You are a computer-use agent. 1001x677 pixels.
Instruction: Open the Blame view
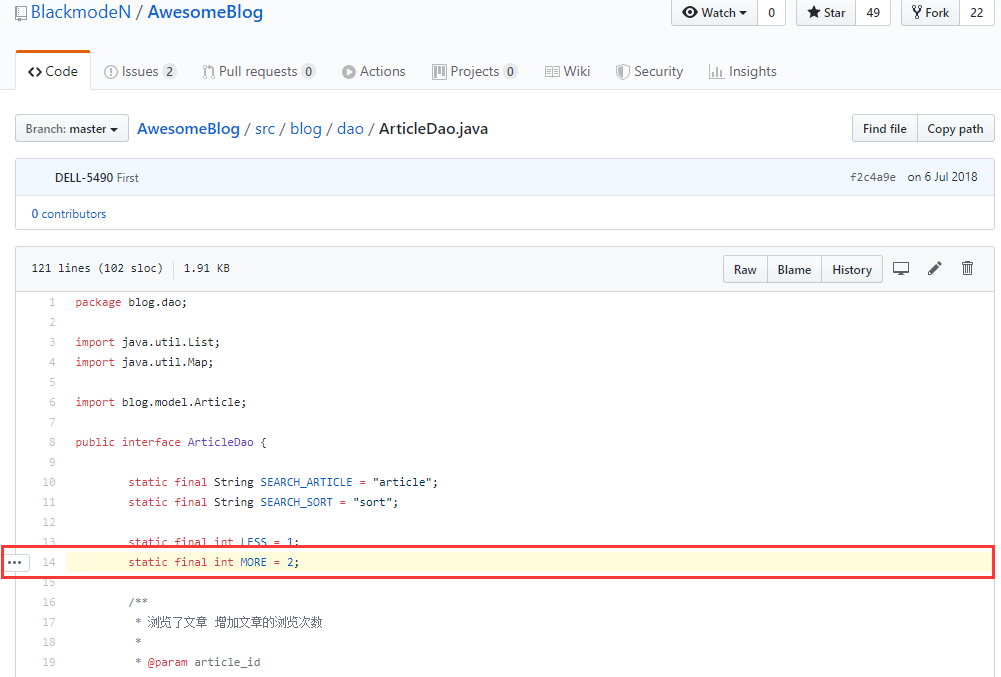click(x=794, y=270)
